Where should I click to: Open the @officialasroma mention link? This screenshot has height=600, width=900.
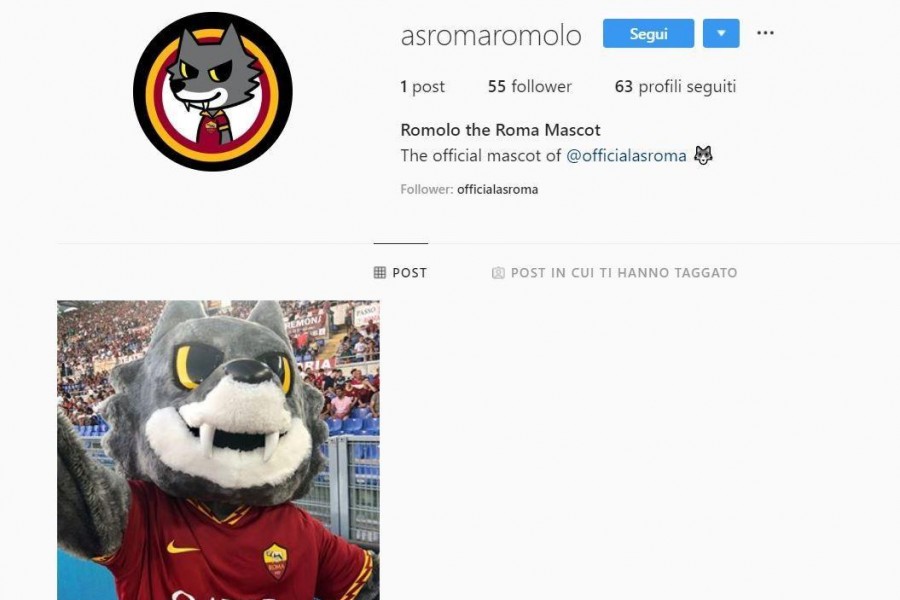(626, 156)
